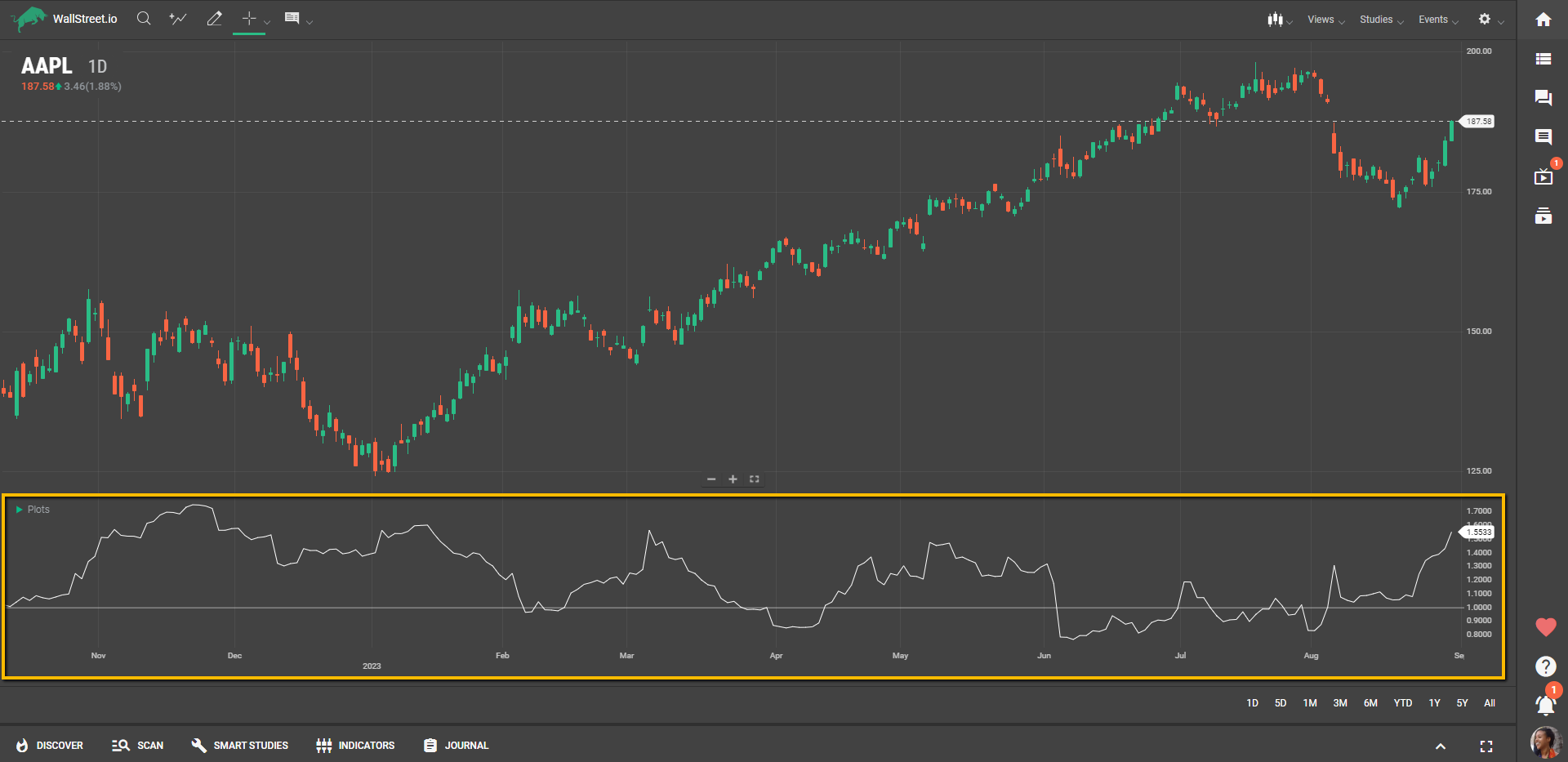Click the 187.58 current price label
The image size is (1568, 762).
(1478, 122)
